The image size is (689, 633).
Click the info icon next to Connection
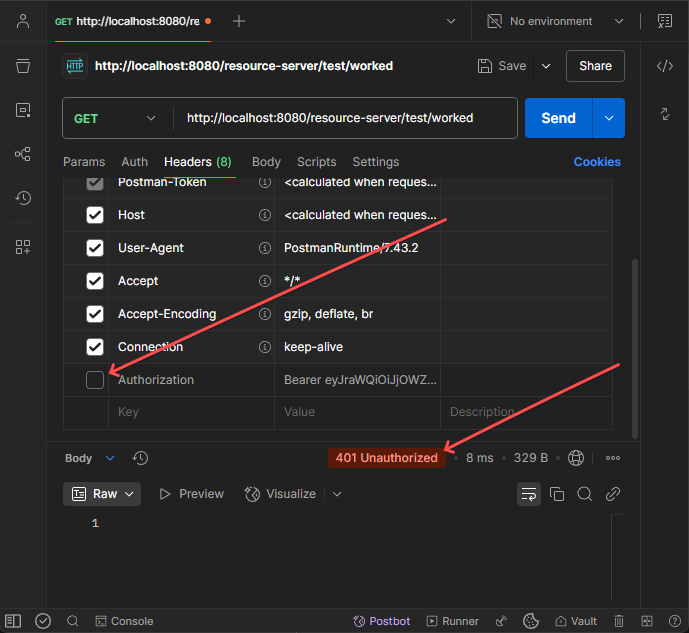(x=265, y=347)
